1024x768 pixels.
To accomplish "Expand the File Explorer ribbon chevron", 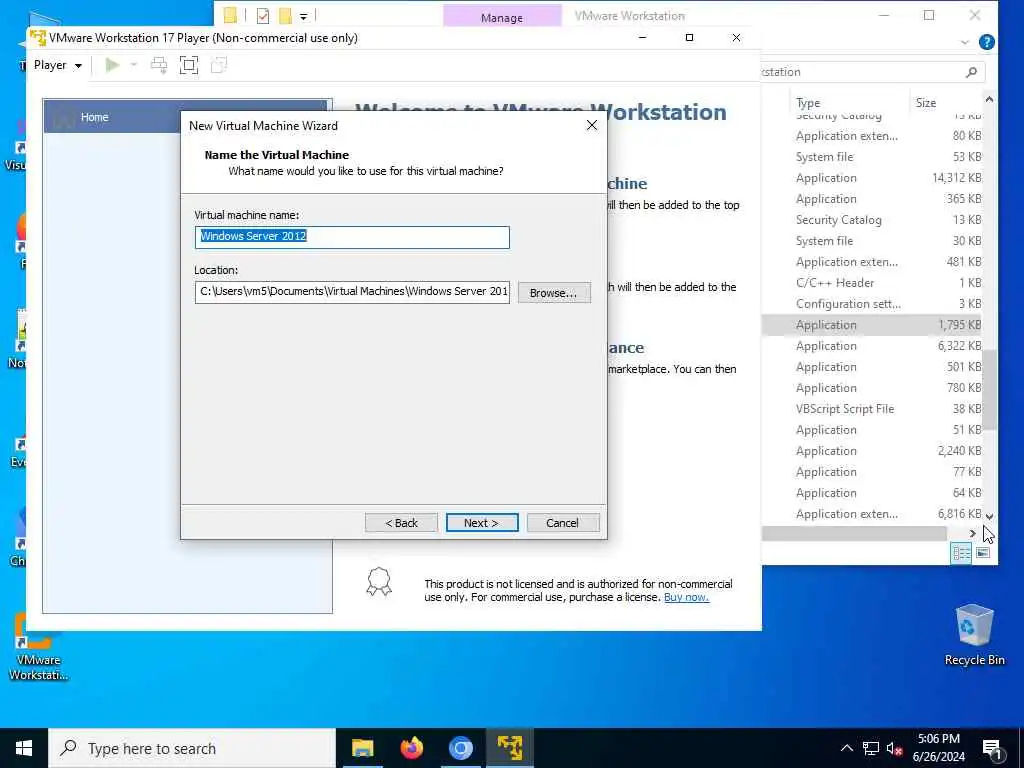I will tap(965, 42).
